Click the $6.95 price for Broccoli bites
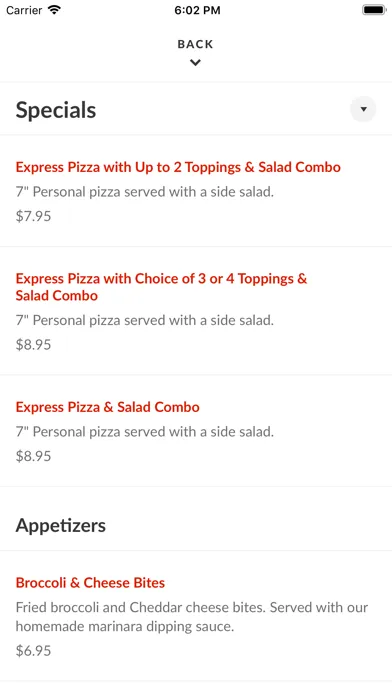The height and width of the screenshot is (696, 392). 33,651
